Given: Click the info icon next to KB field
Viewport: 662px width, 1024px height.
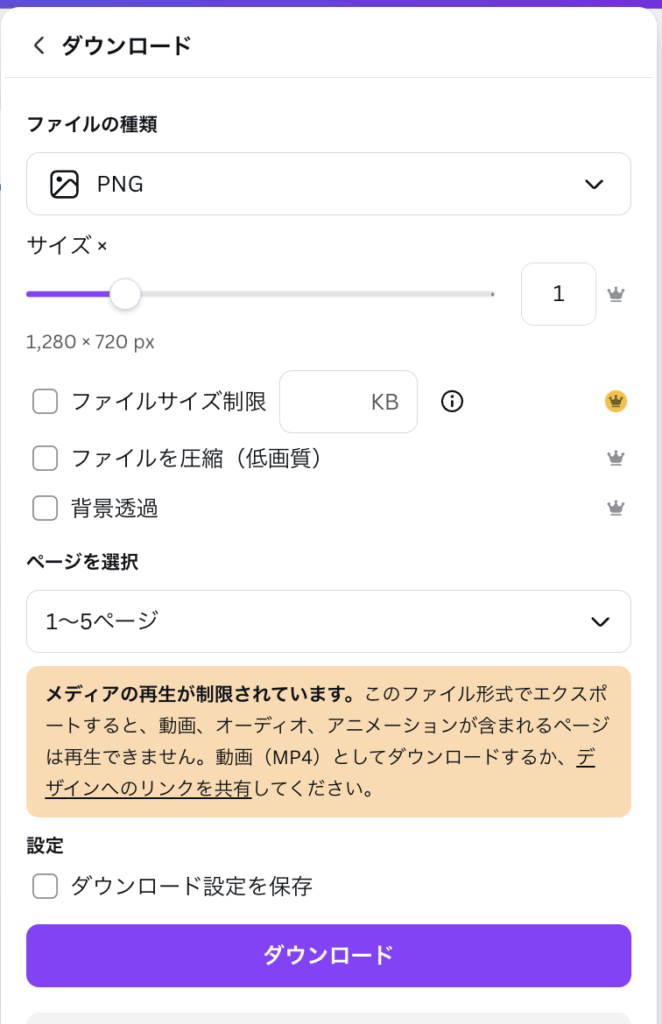Looking at the screenshot, I should [x=452, y=402].
